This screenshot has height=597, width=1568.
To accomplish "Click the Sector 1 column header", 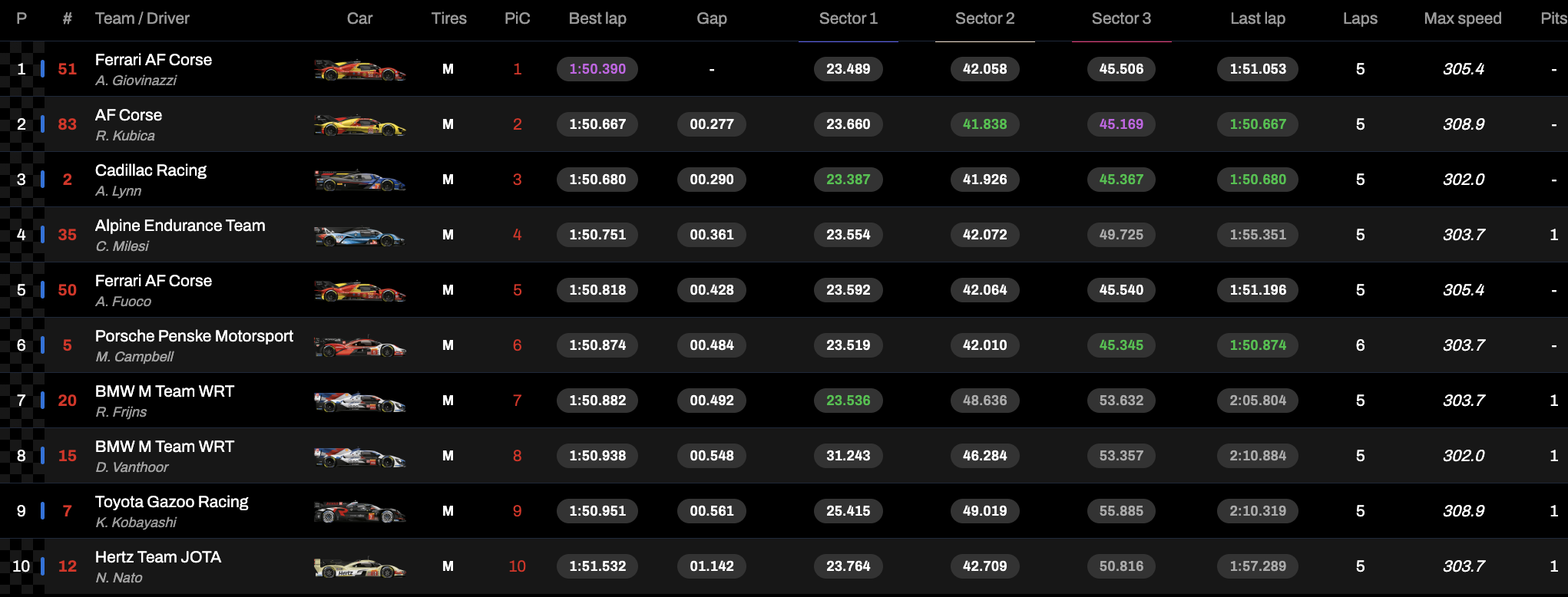I will (849, 18).
